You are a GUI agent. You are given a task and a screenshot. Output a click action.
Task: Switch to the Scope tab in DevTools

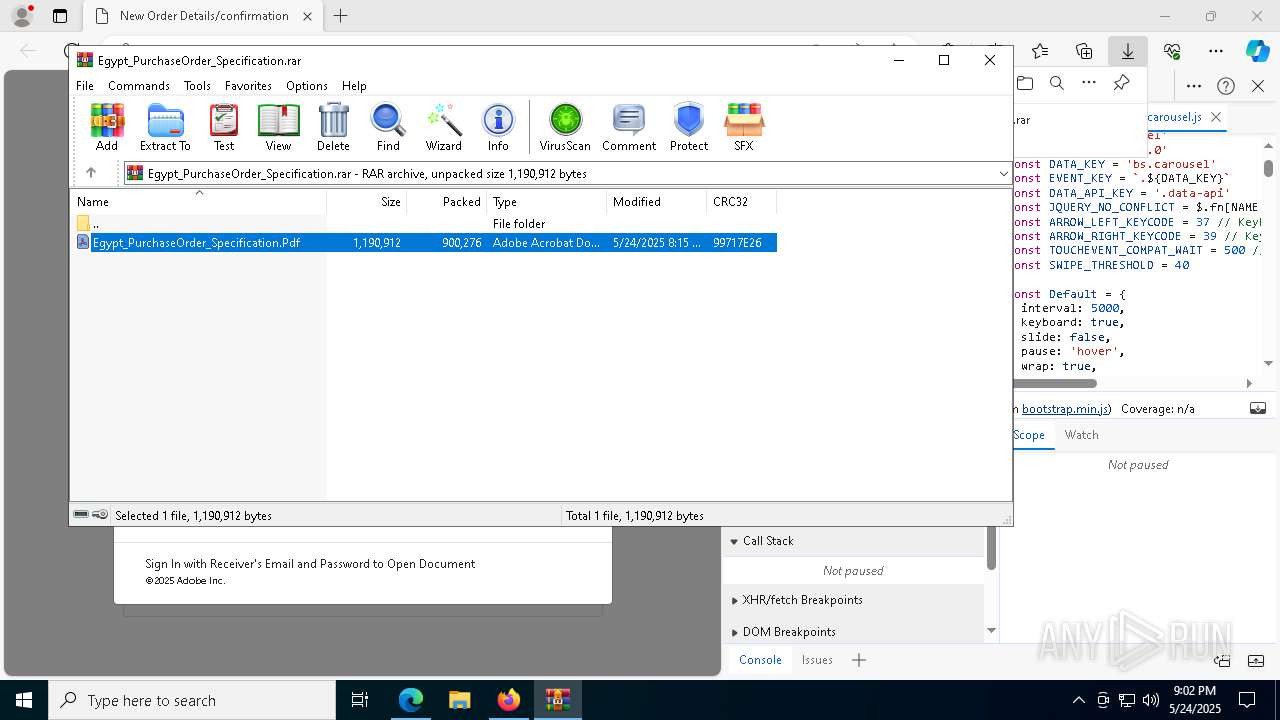1029,435
